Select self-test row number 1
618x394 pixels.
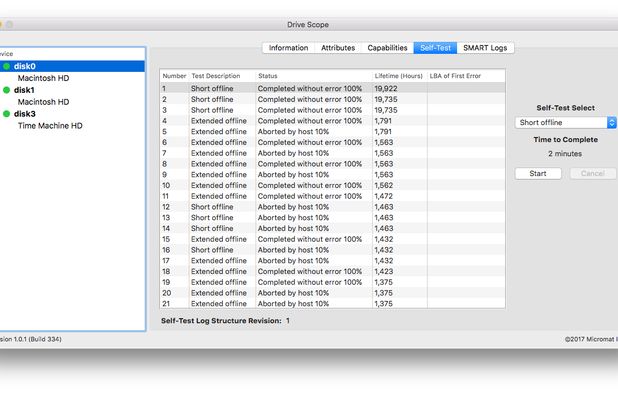pos(332,88)
